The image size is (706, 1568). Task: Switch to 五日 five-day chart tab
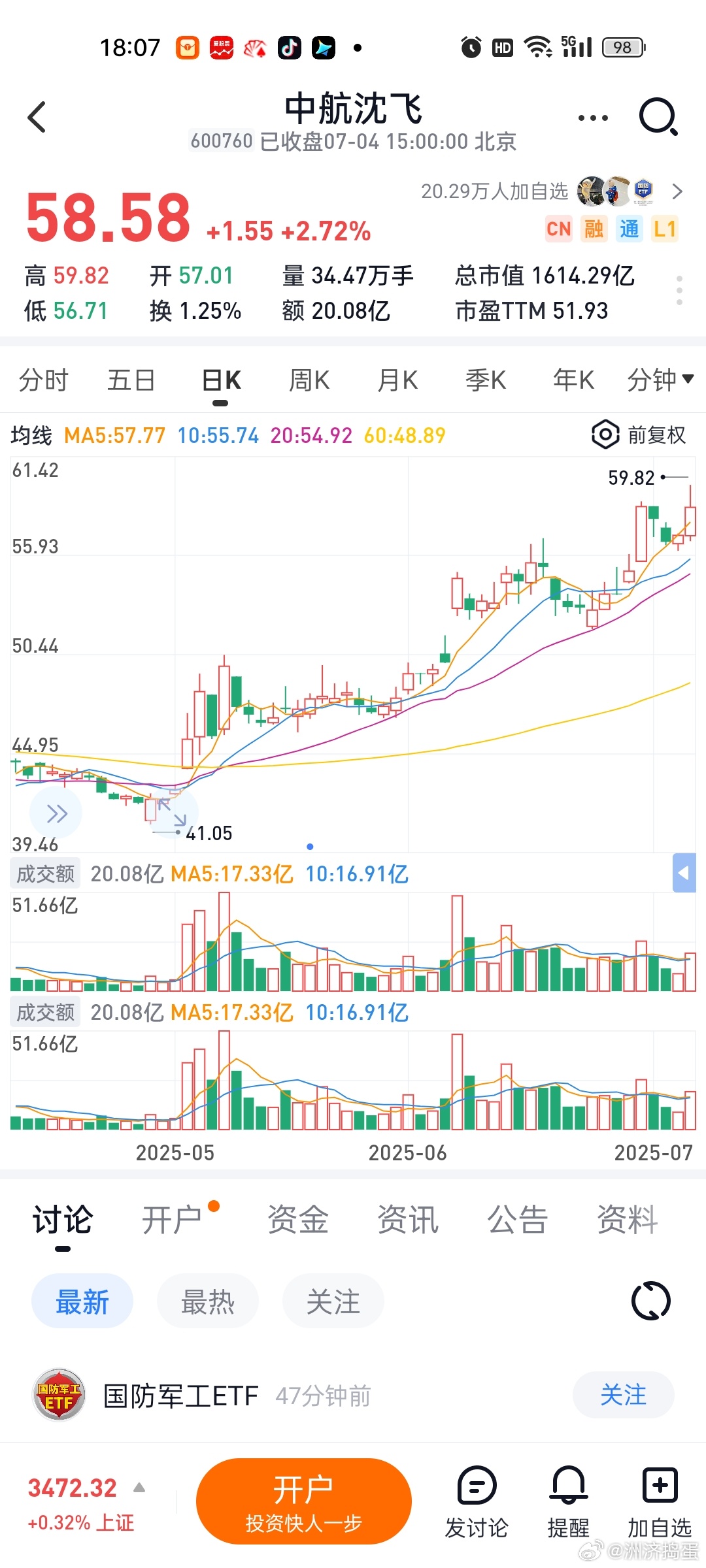pyautogui.click(x=131, y=380)
